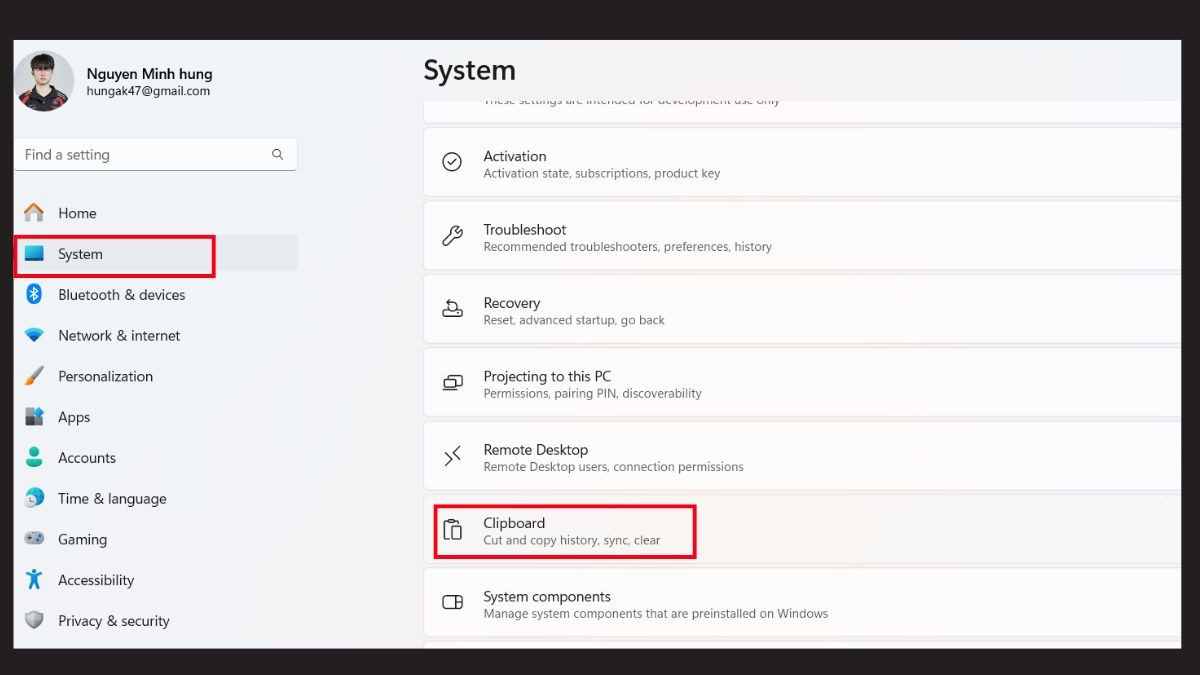Screen dimensions: 1200x675
Task: Click 'Remote Desktop users, connection permissions' text
Action: (x=614, y=467)
